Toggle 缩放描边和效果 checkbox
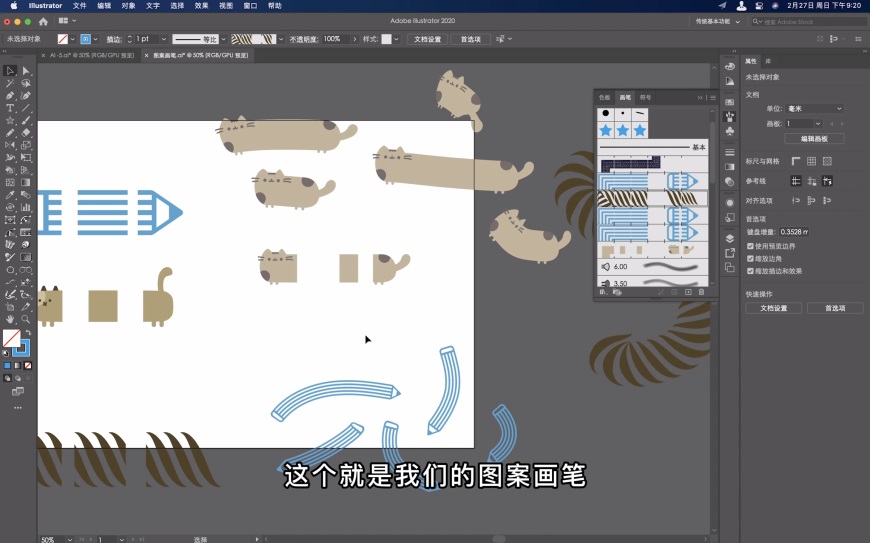This screenshot has height=543, width=870. click(750, 271)
